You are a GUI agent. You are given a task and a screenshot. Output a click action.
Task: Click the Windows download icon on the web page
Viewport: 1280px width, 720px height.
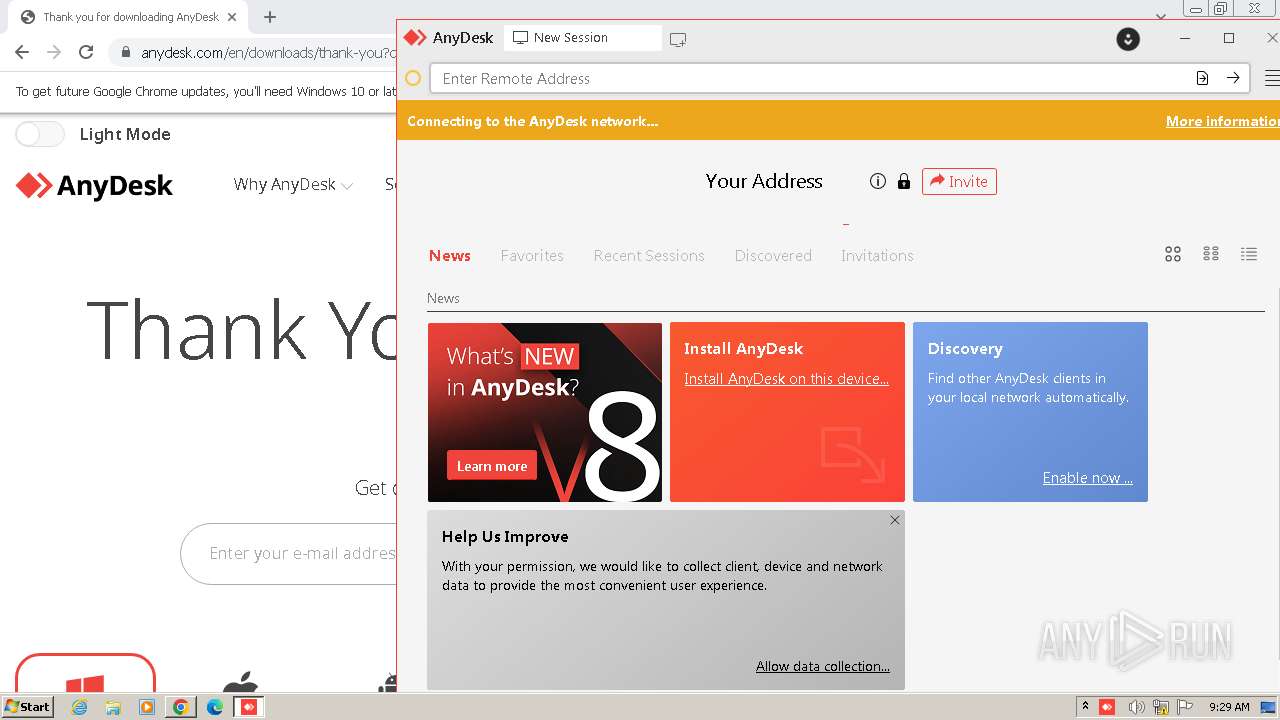pyautogui.click(x=85, y=683)
